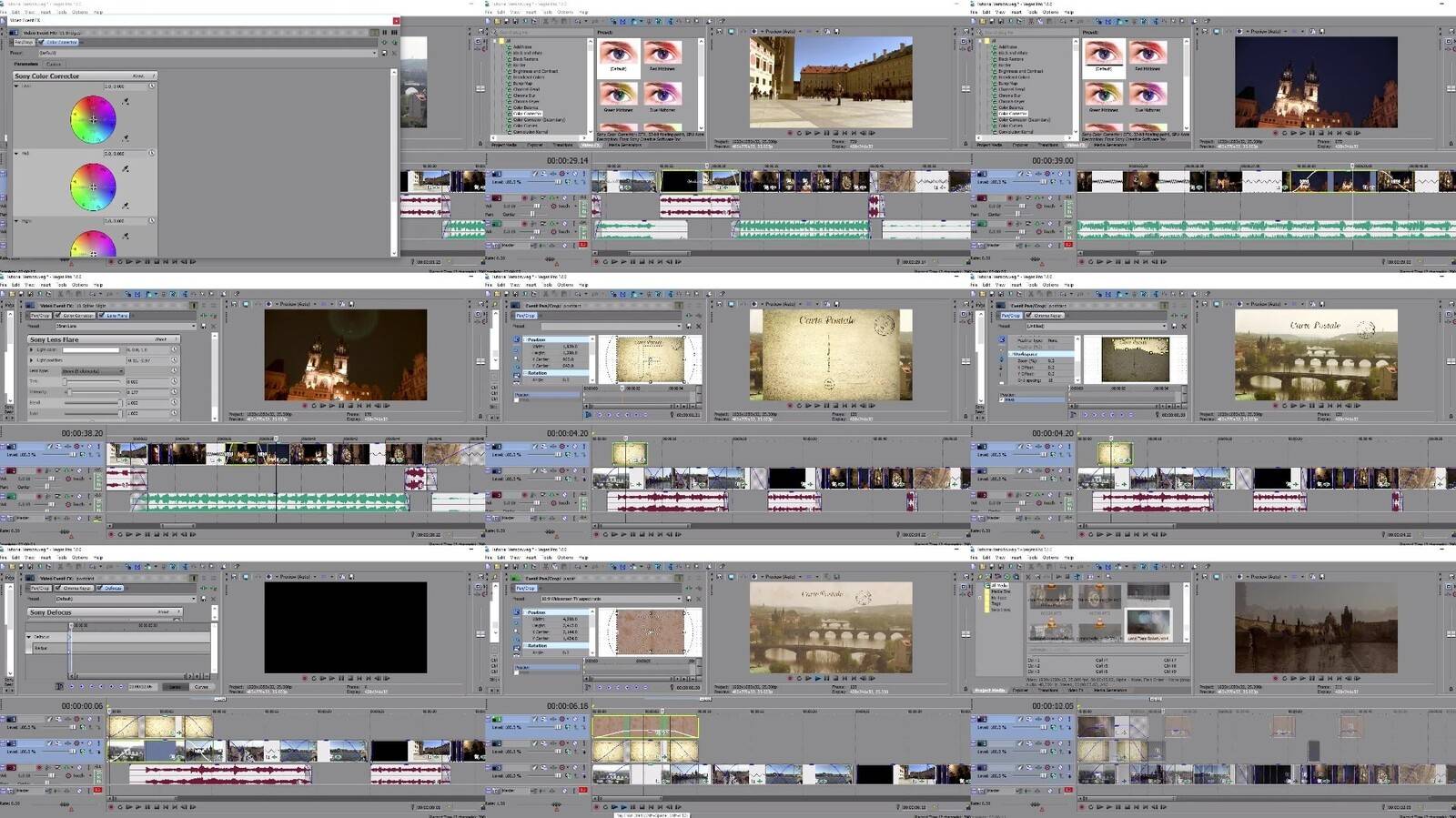This screenshot has height=818, width=1456.
Task: Delete preset X icon in the Sony Color Corrector window
Action: 392,53
